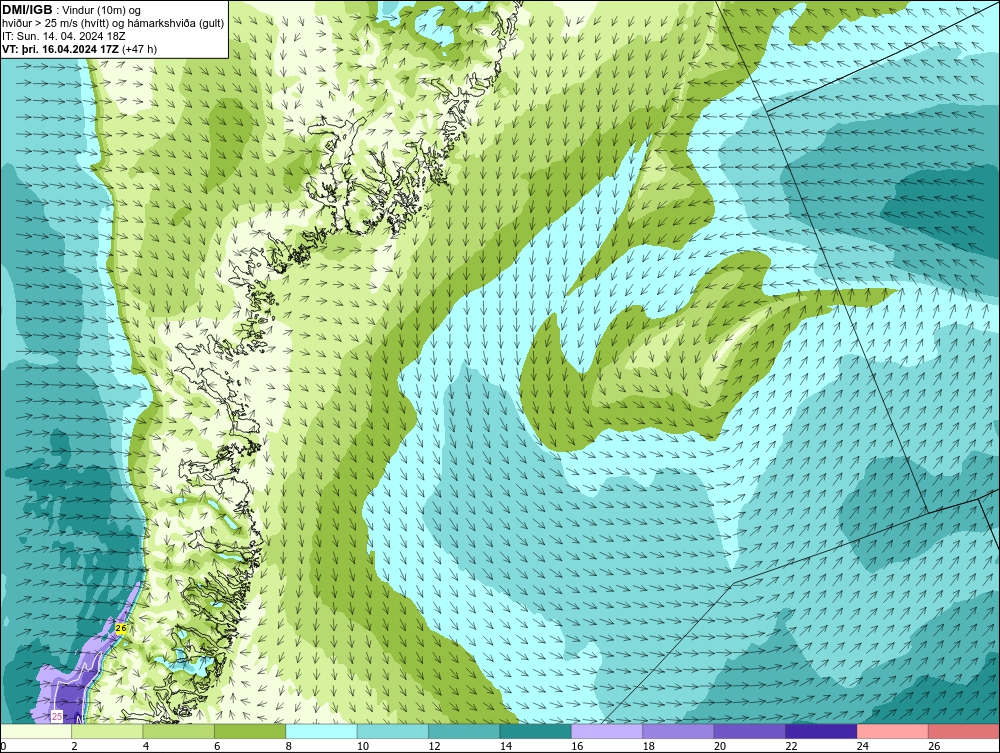Click the light green 2–4 m/s legend swatch

107,731
